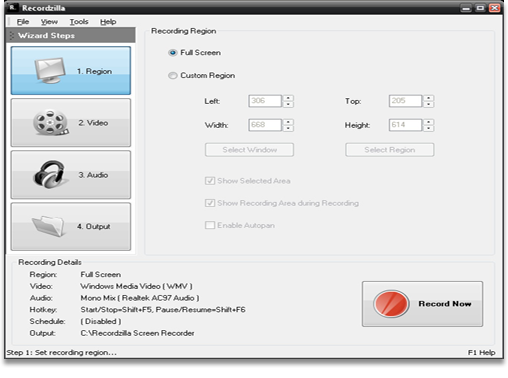Increase the Left value with up arrow
The width and height of the screenshot is (508, 378).
pos(288,98)
